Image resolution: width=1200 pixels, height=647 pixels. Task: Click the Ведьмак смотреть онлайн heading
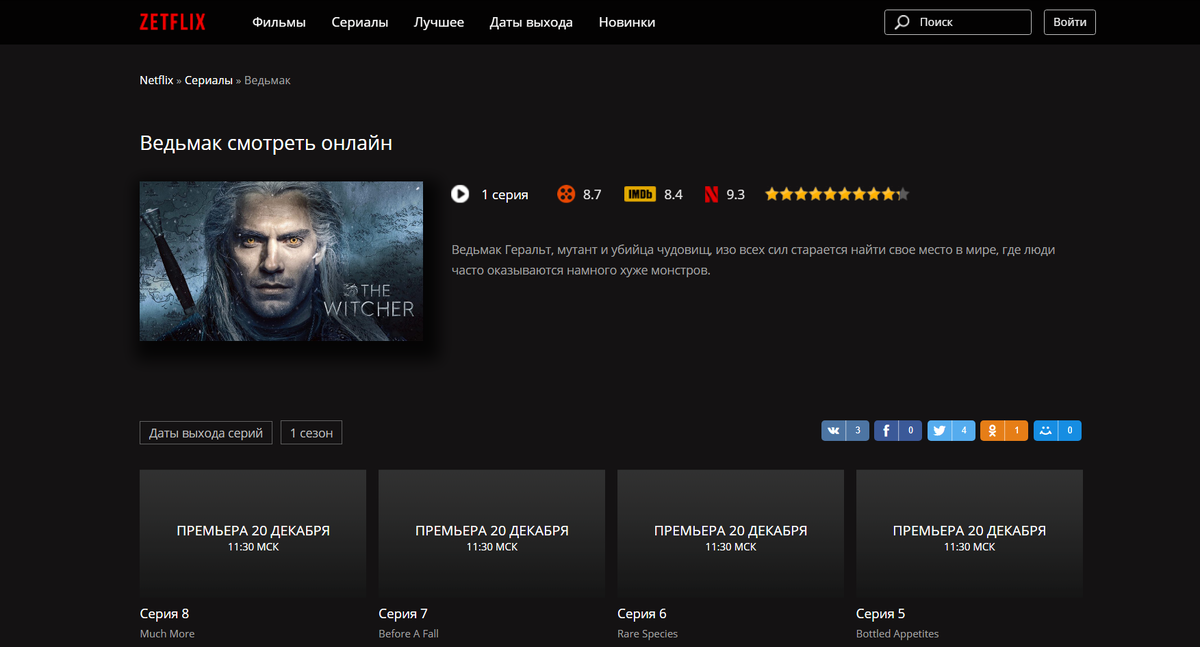coord(266,143)
